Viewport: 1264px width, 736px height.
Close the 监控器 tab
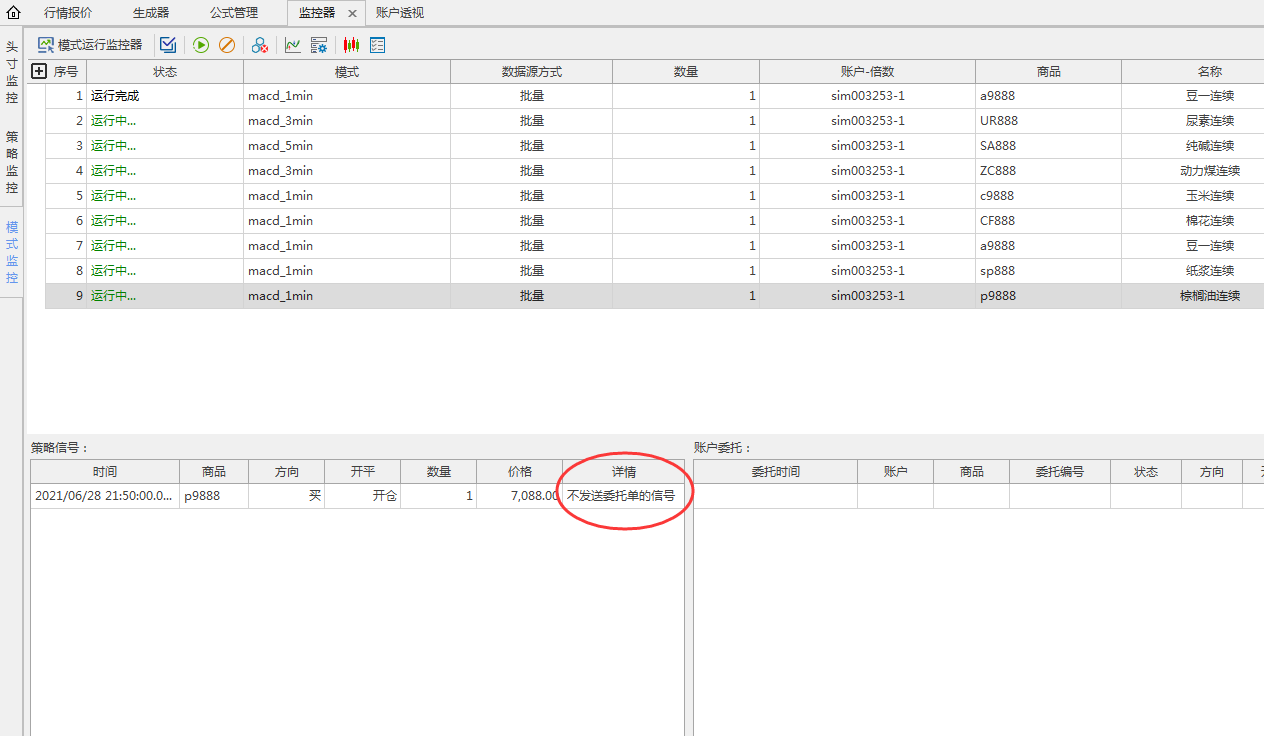[352, 14]
